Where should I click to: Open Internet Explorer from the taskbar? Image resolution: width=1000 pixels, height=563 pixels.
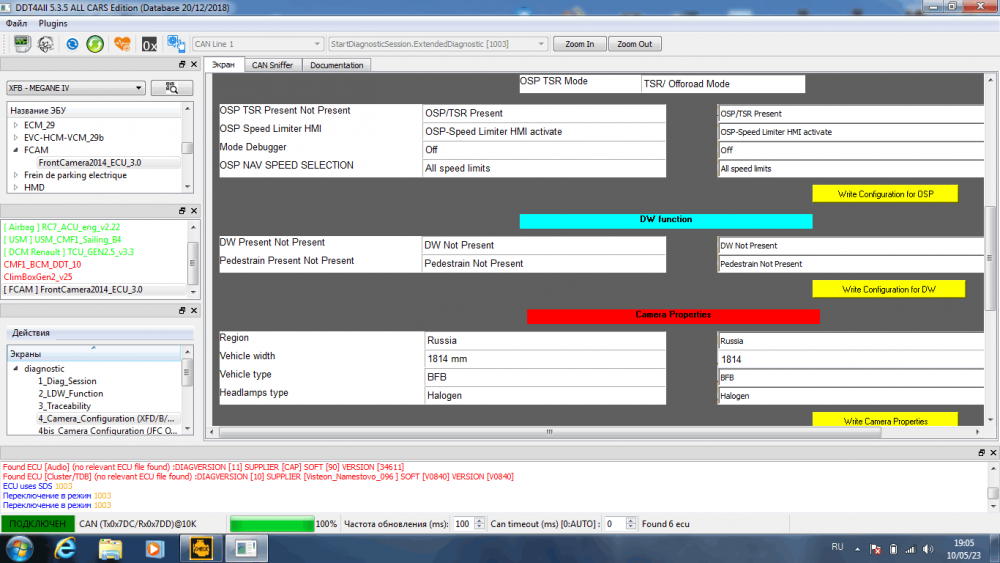pos(65,548)
